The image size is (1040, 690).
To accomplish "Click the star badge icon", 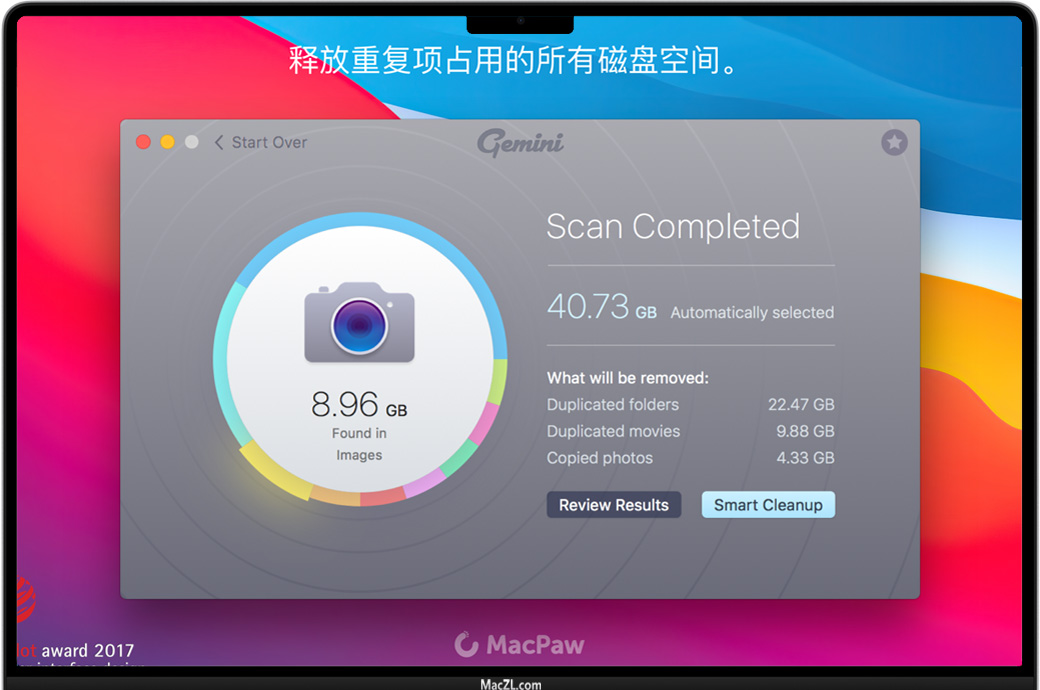I will coord(894,142).
